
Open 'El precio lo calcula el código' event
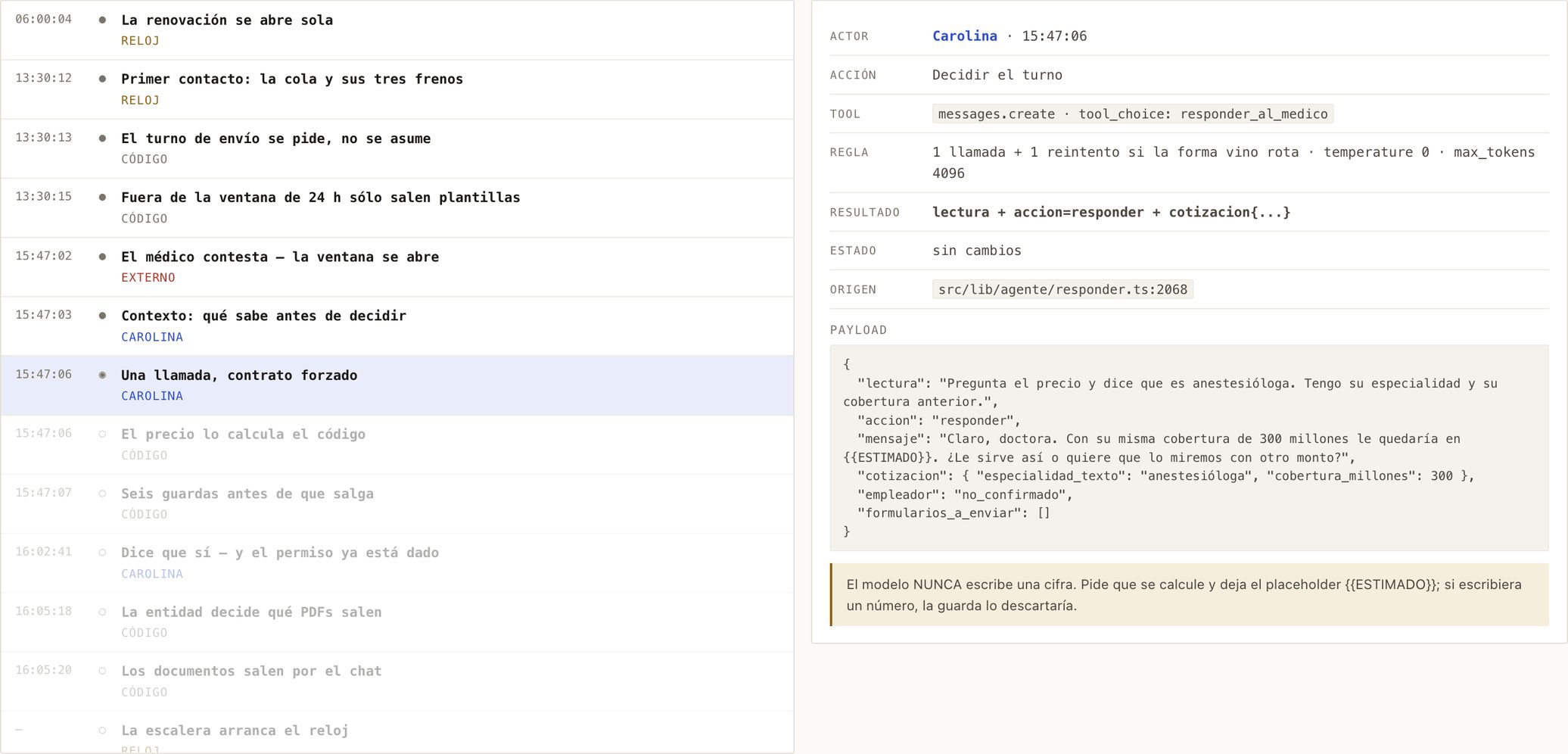pyautogui.click(x=397, y=444)
